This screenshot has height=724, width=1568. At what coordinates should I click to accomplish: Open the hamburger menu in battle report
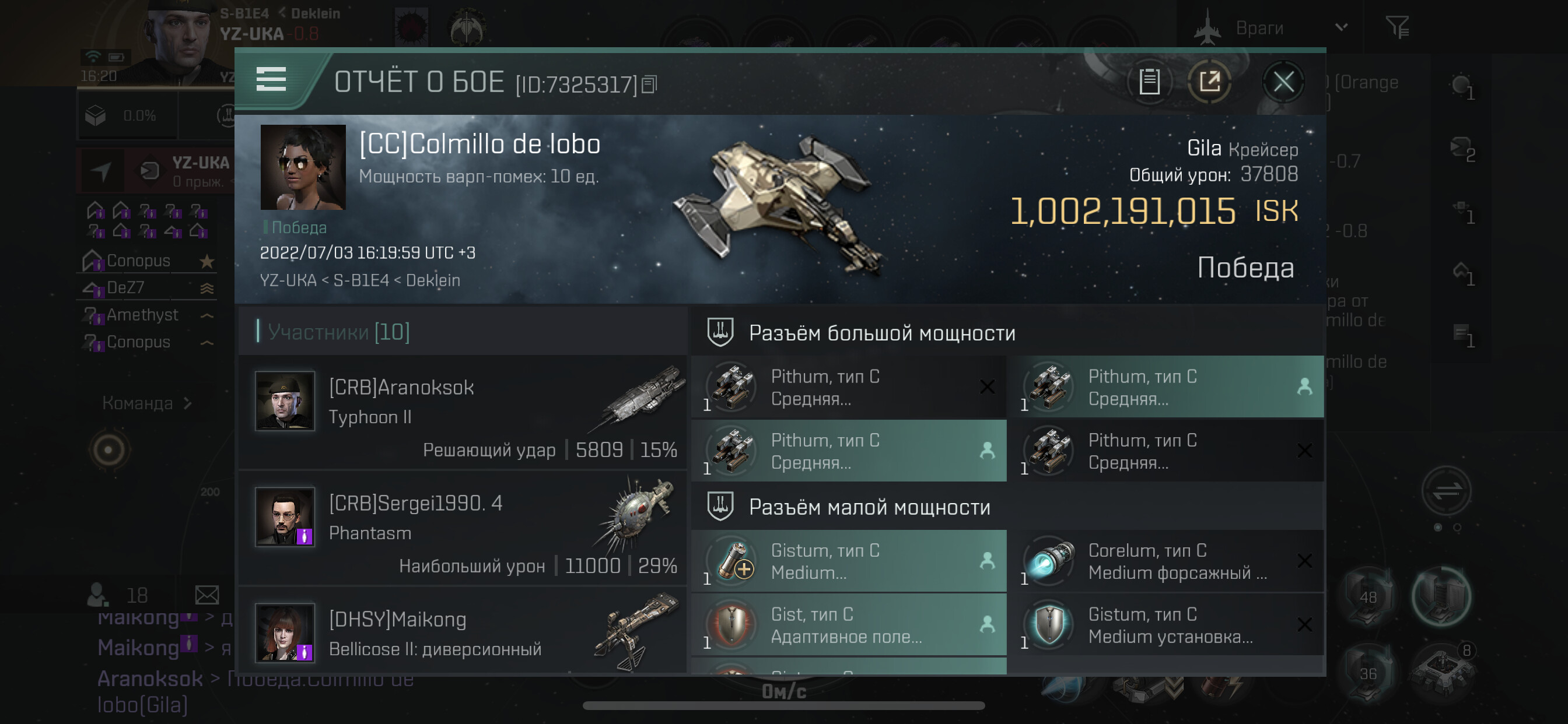click(x=271, y=79)
